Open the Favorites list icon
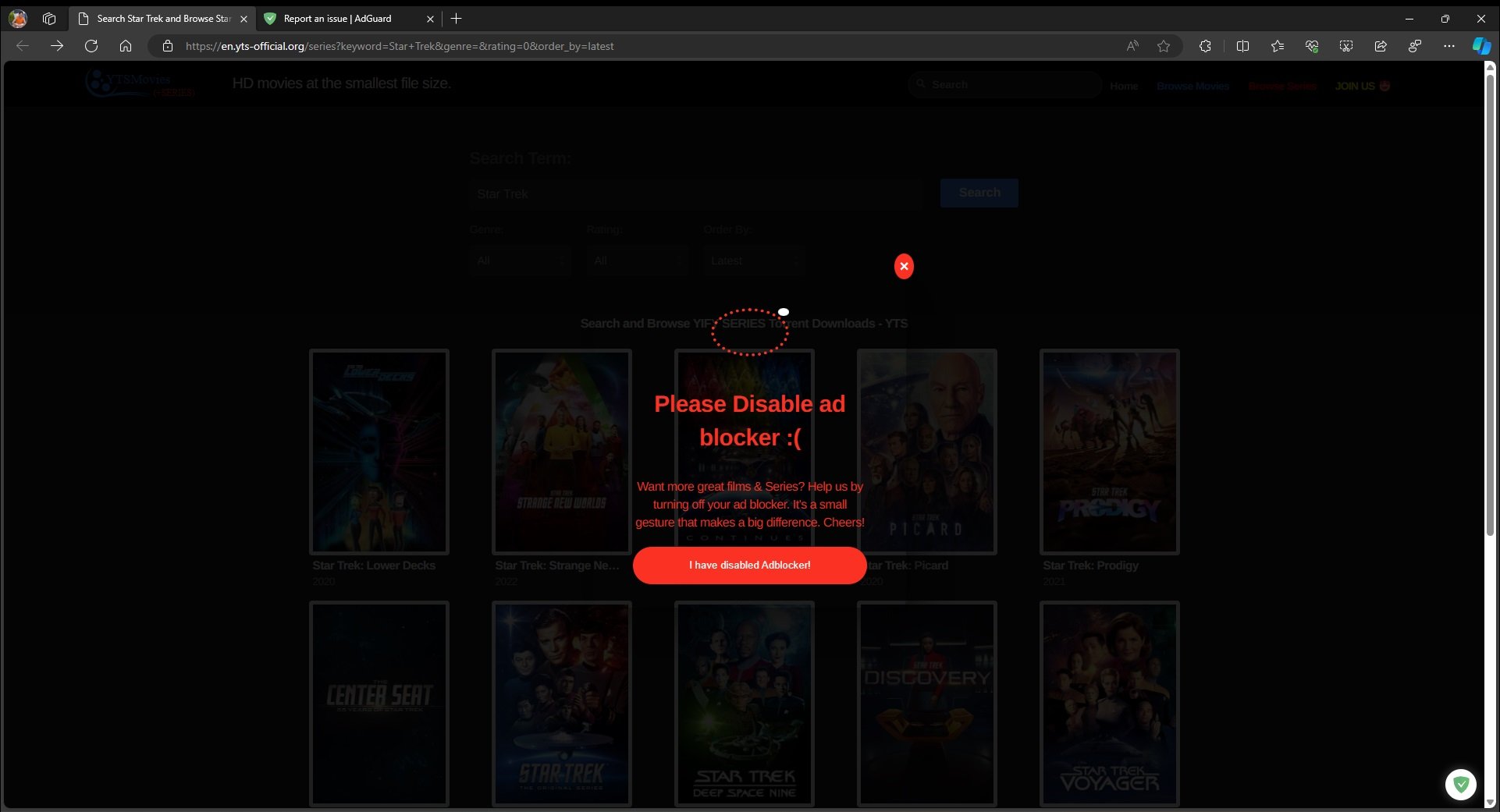This screenshot has height=812, width=1500. [x=1277, y=46]
